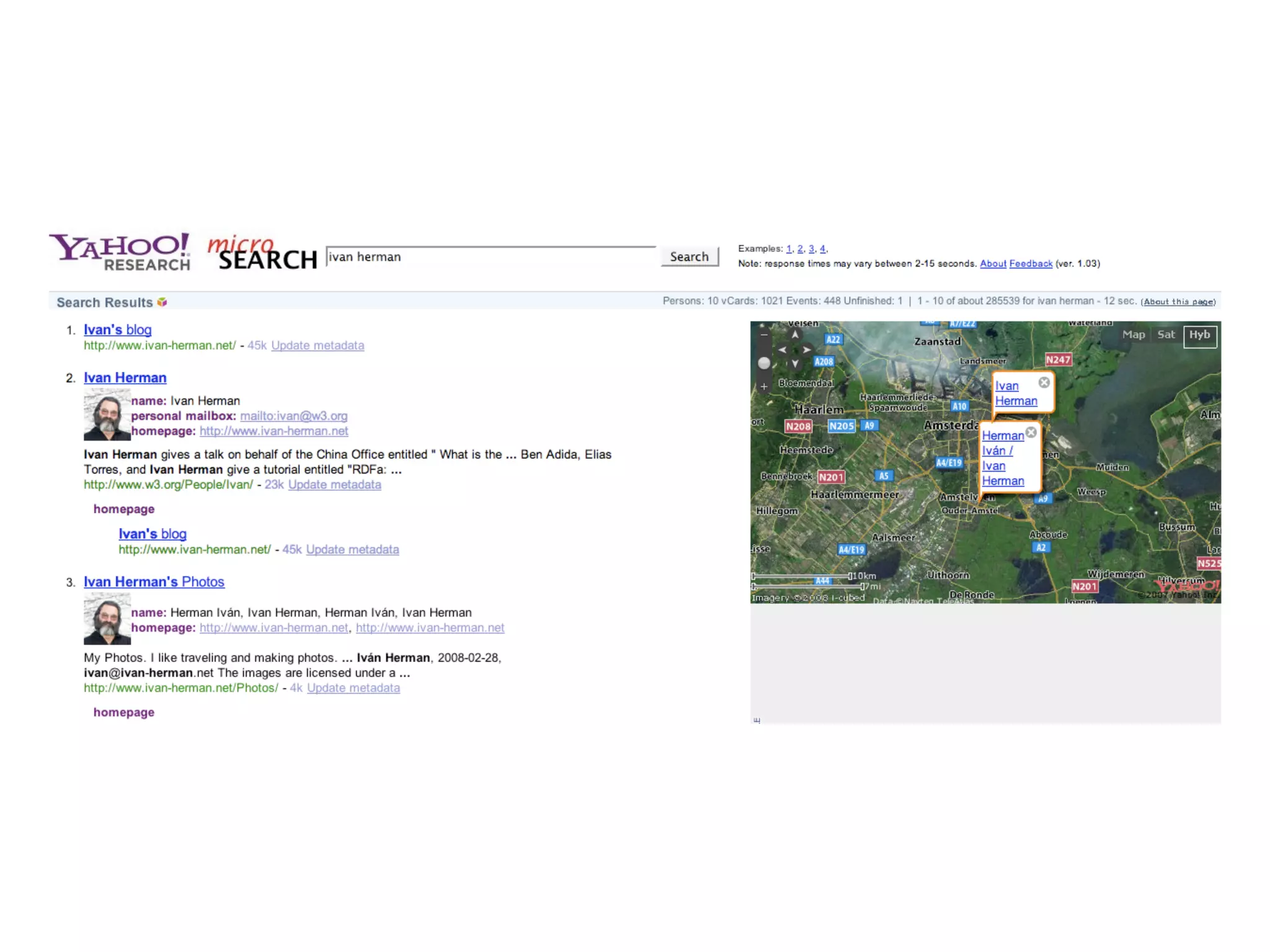Pan the map down with arrow
Image resolution: width=1270 pixels, height=952 pixels.
(x=795, y=363)
